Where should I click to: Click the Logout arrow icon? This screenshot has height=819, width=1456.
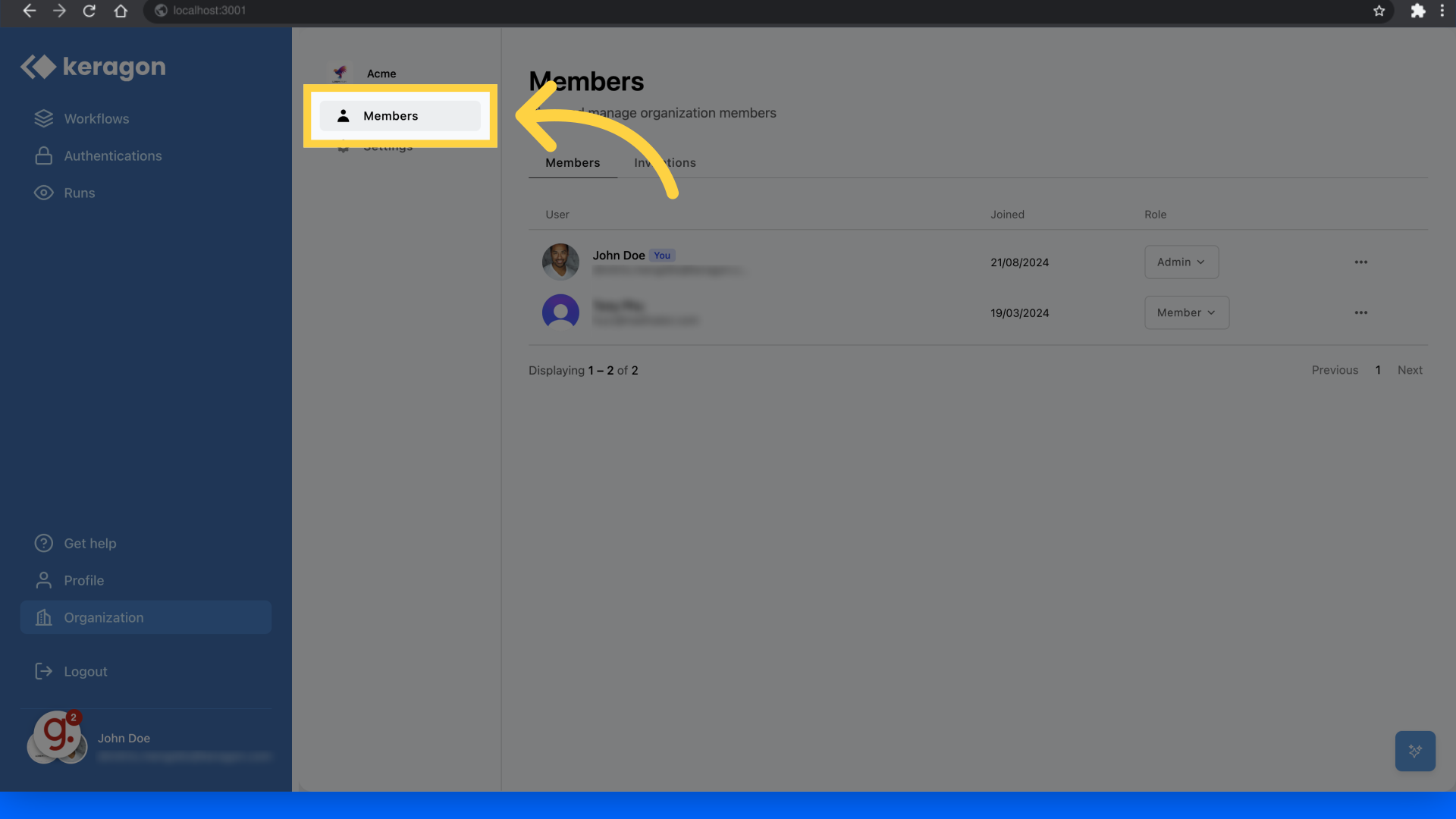pos(44,672)
